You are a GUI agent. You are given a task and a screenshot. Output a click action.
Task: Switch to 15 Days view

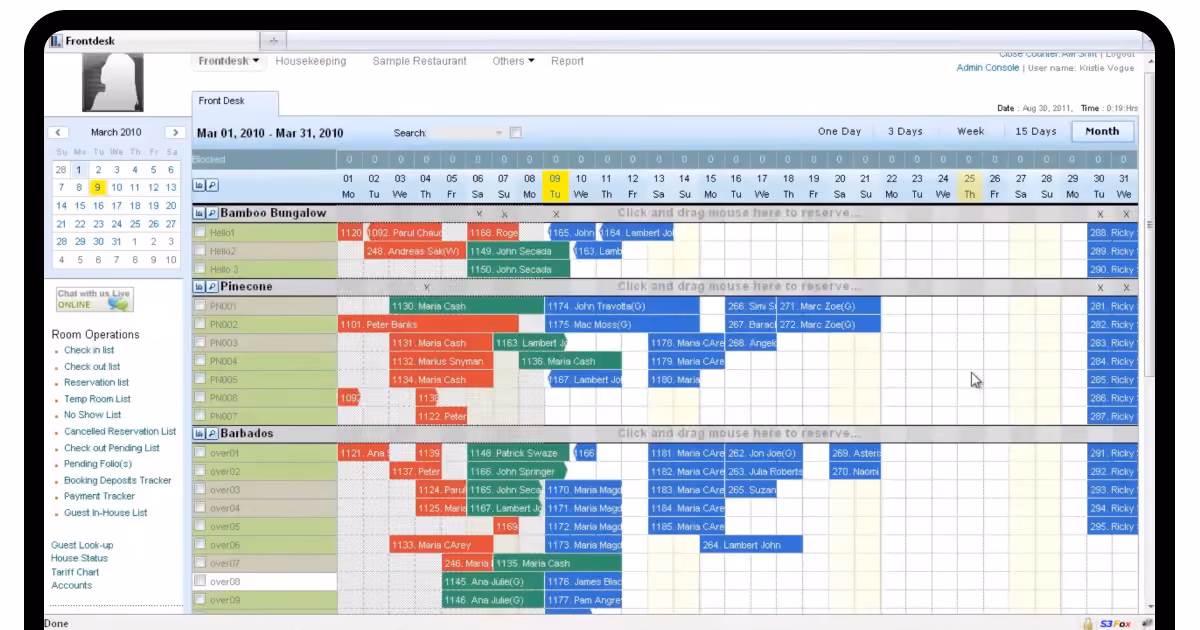(x=1036, y=131)
